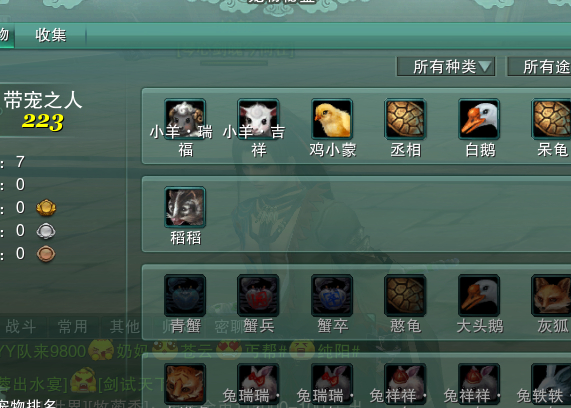Select the 大头鹅 goose pet icon
Image resolution: width=571 pixels, height=408 pixels.
click(x=479, y=295)
